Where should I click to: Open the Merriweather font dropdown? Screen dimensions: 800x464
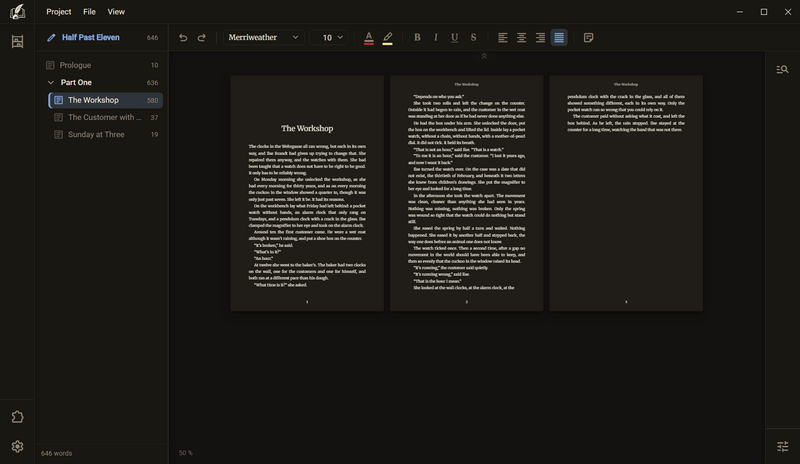click(x=263, y=38)
